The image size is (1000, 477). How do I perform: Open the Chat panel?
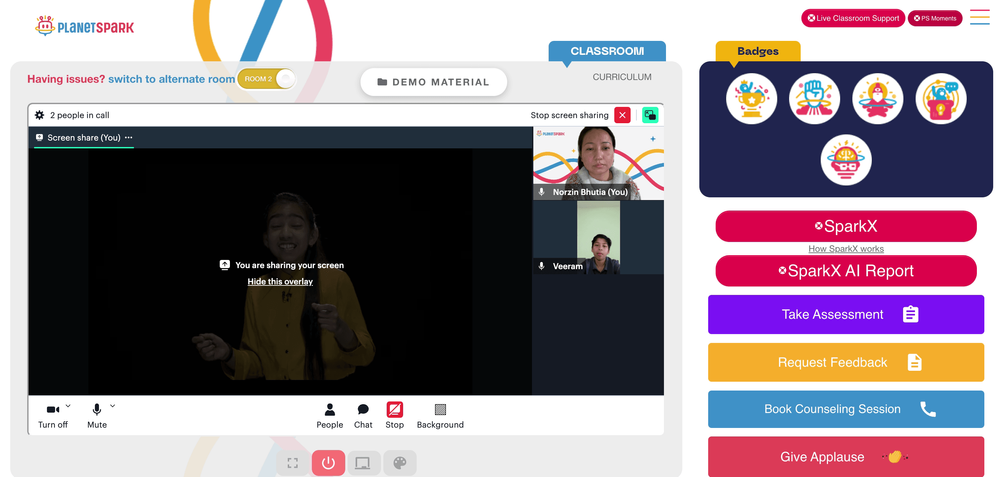pyautogui.click(x=363, y=416)
